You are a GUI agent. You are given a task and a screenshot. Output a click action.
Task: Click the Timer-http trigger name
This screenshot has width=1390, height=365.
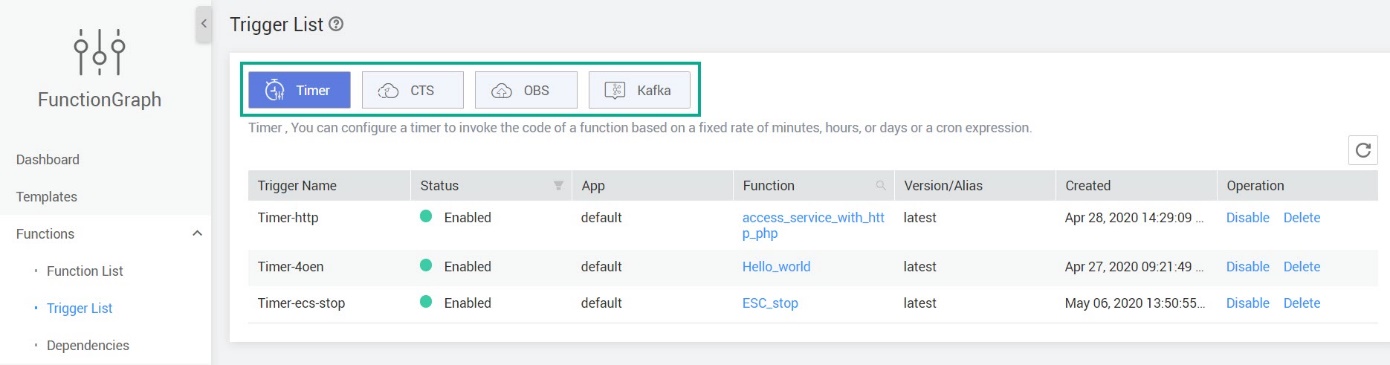[x=288, y=217]
